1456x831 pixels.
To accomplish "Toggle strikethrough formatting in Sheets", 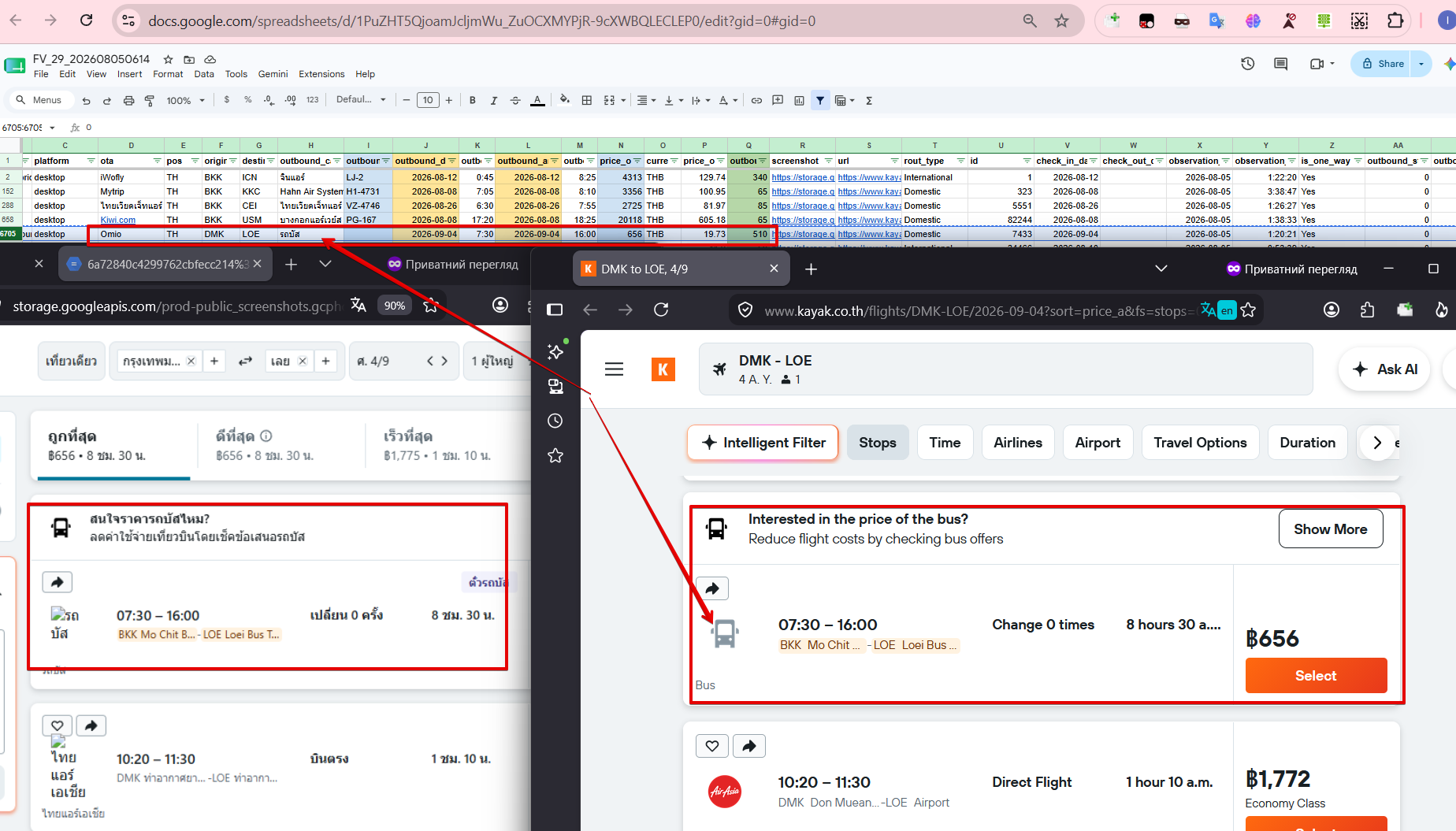I will pos(515,100).
